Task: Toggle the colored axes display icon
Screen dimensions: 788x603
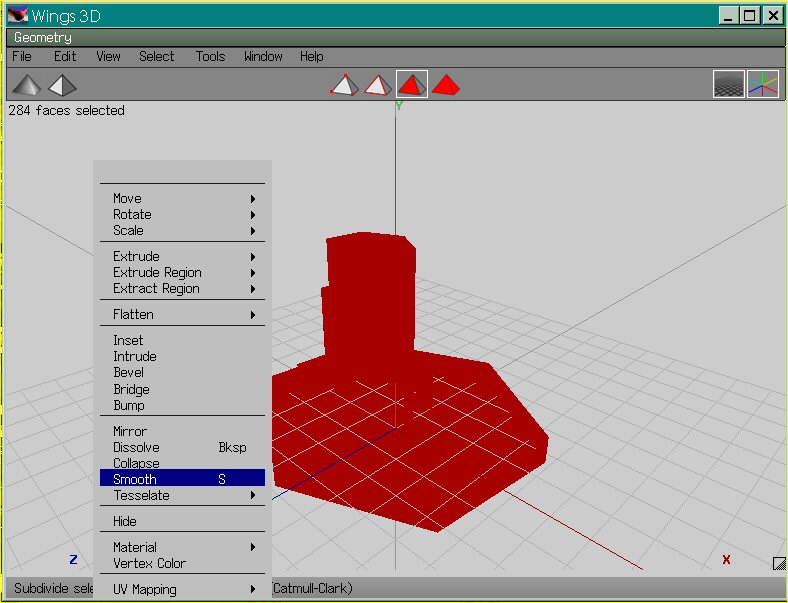Action: pyautogui.click(x=763, y=85)
